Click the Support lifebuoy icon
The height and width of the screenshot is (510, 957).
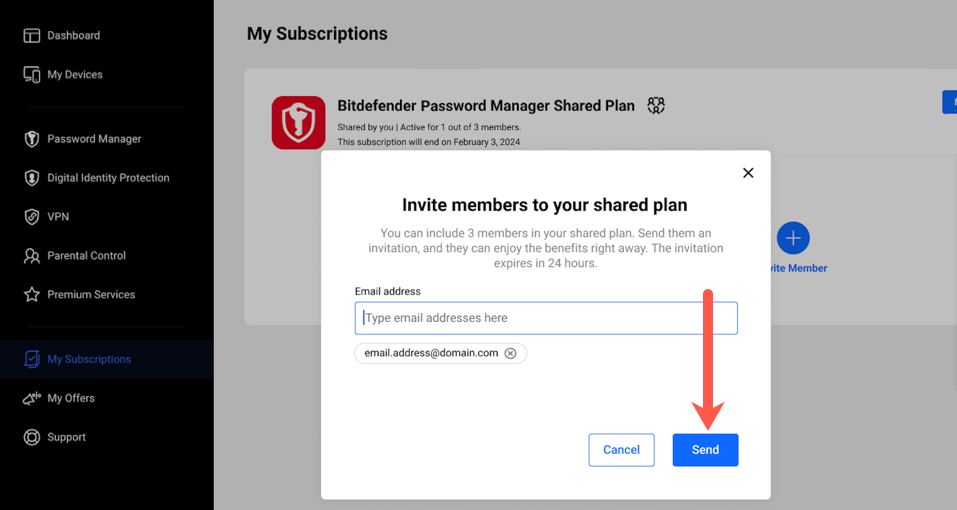(x=32, y=437)
